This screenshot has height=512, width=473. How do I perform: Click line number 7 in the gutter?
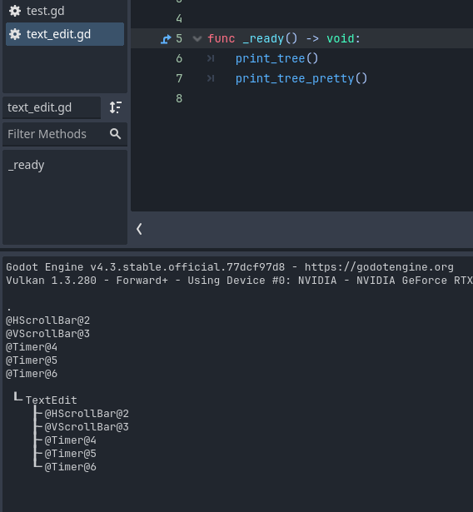179,79
